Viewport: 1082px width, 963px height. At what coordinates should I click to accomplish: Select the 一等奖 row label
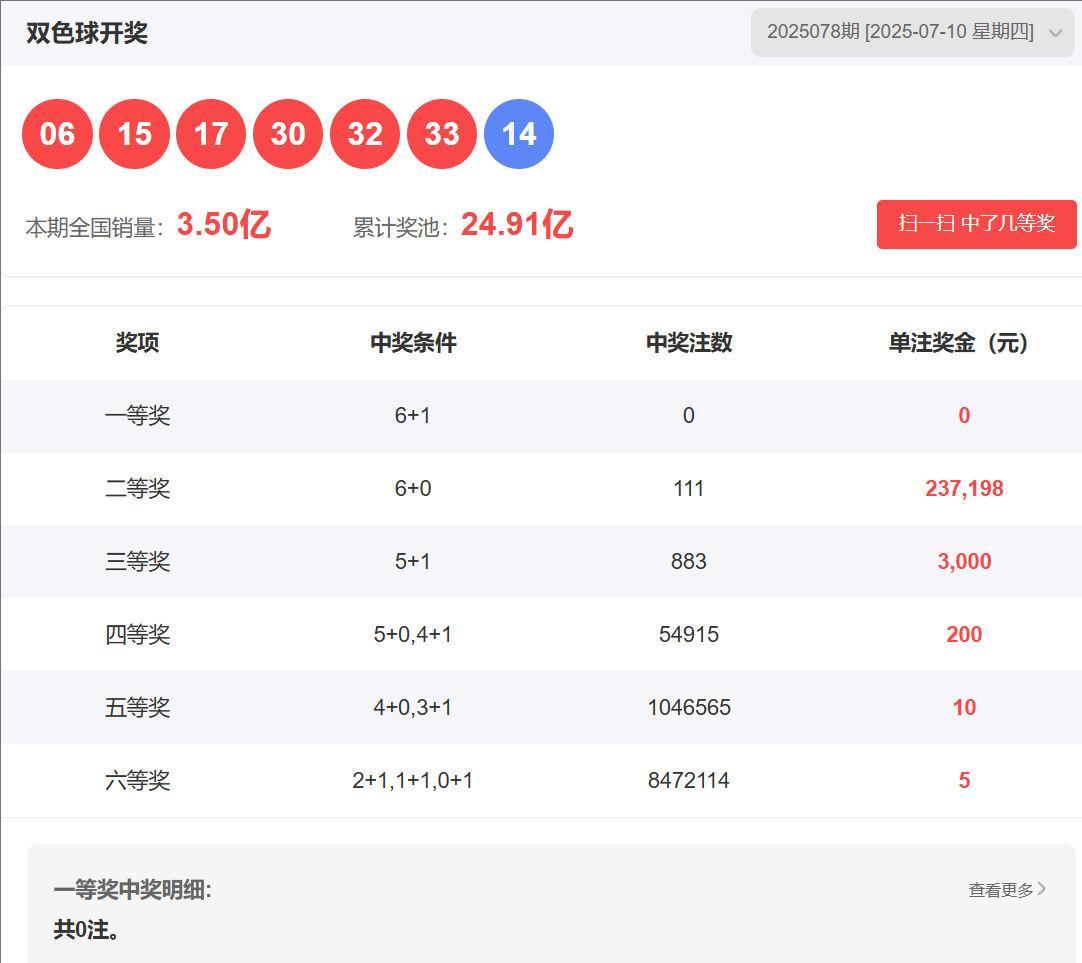138,416
